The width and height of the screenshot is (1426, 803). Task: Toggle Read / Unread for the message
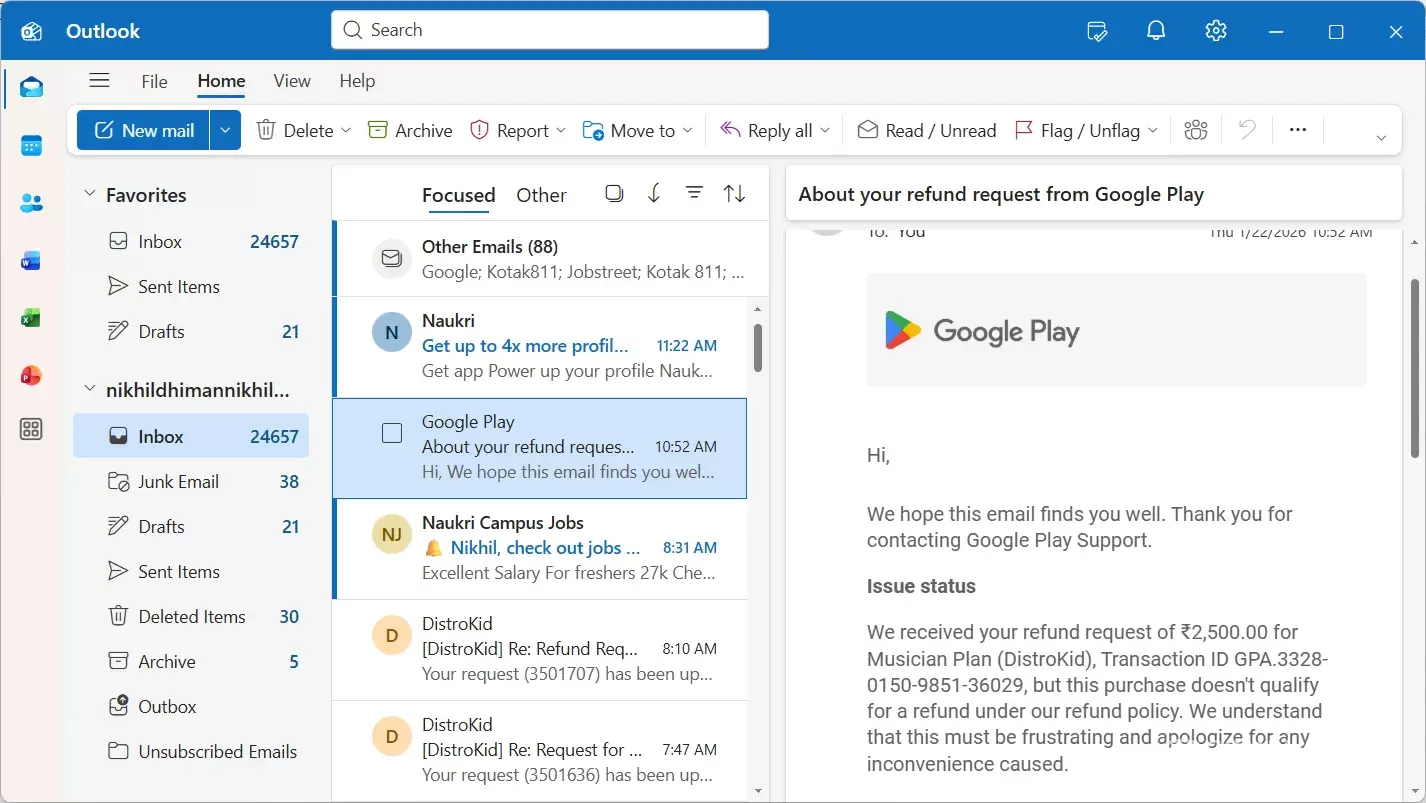coord(927,130)
